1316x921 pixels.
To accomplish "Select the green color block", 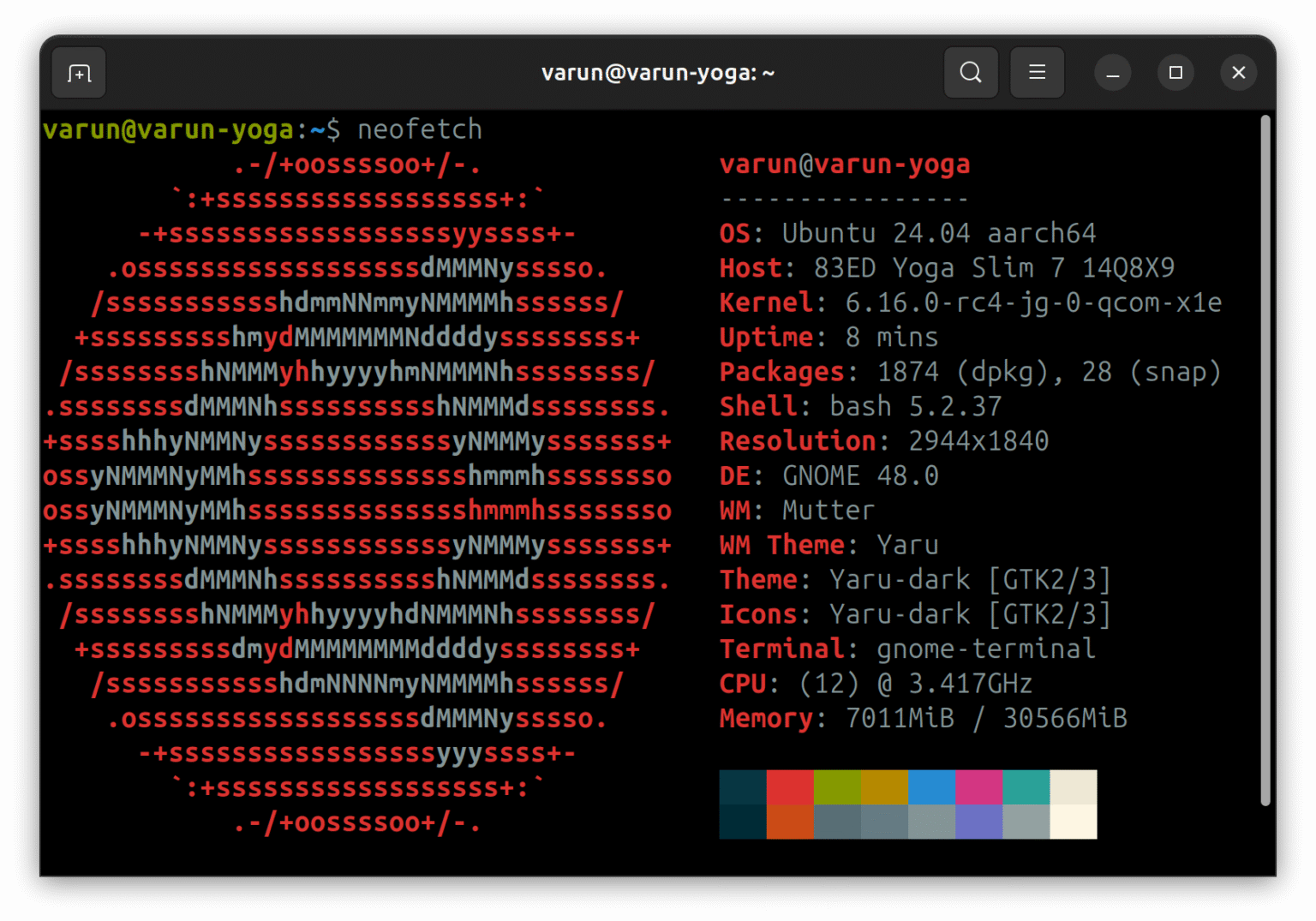I will click(837, 787).
